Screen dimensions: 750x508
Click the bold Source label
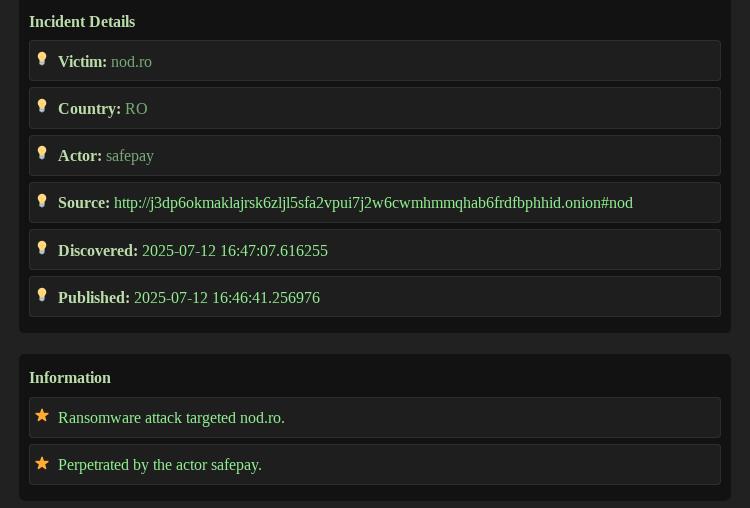84,203
